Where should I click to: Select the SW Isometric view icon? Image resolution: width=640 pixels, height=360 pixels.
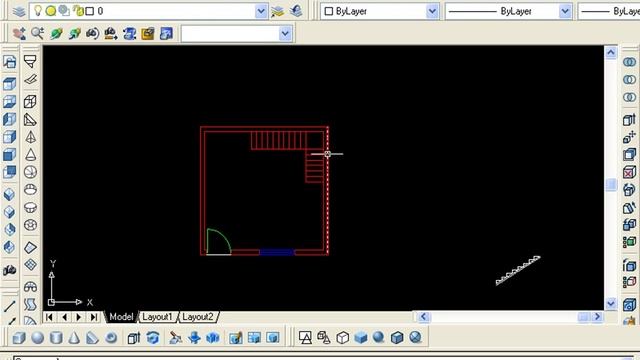[10, 194]
